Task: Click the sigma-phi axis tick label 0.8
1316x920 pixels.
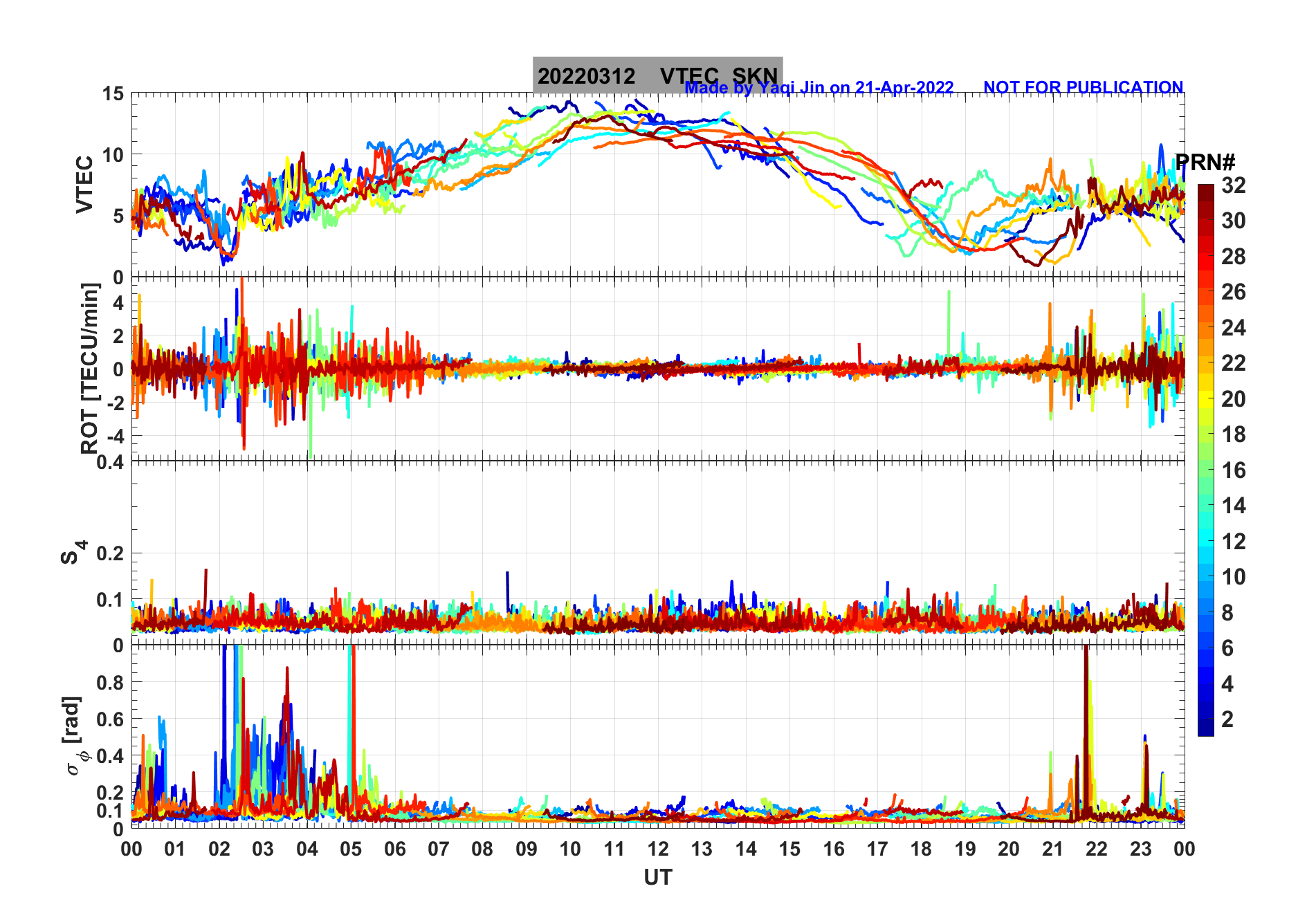Action: [110, 683]
